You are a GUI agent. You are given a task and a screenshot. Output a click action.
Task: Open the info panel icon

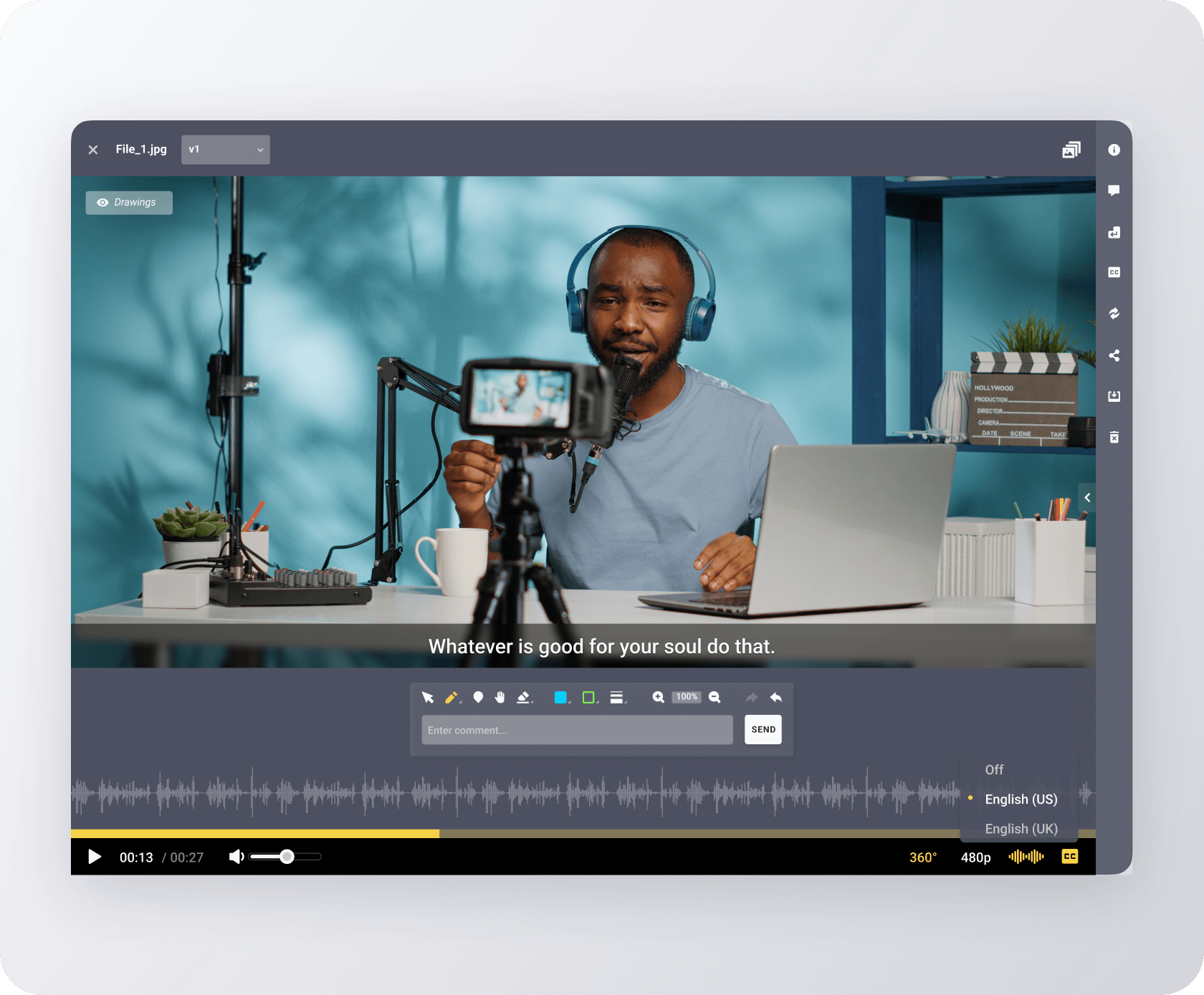1114,150
